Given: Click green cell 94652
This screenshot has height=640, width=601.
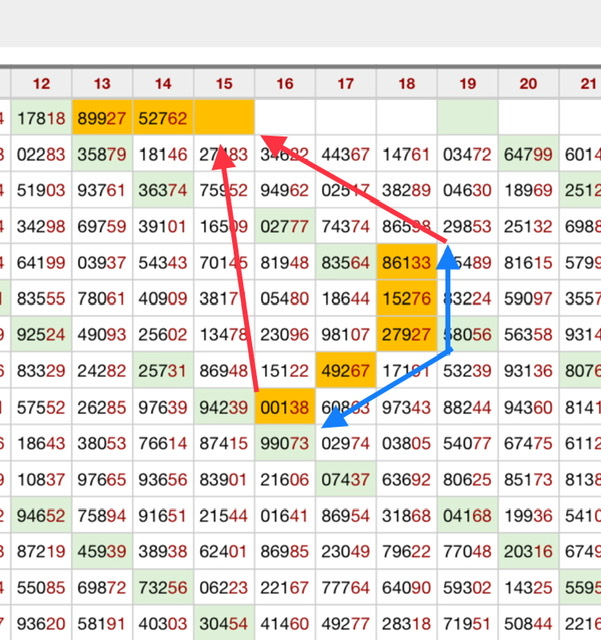Looking at the screenshot, I should click(41, 516).
